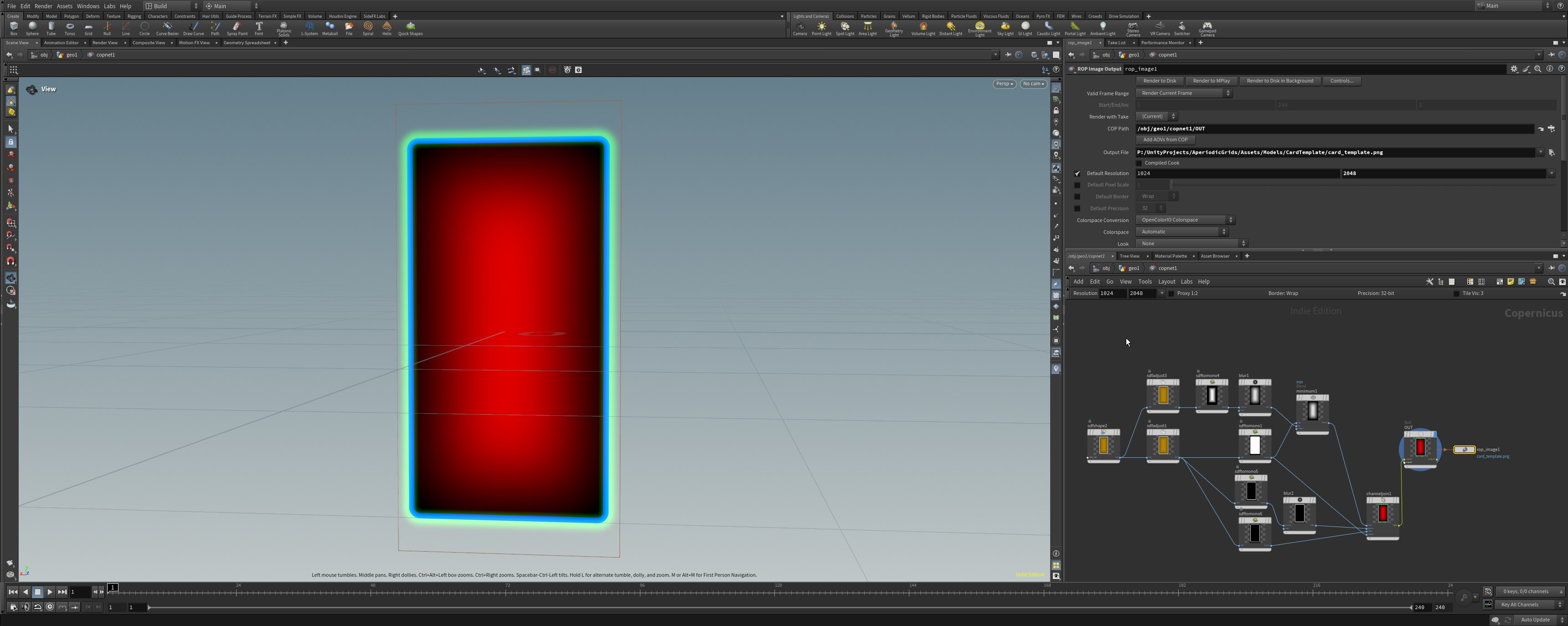Open the Render menu in the menu bar

coord(43,6)
